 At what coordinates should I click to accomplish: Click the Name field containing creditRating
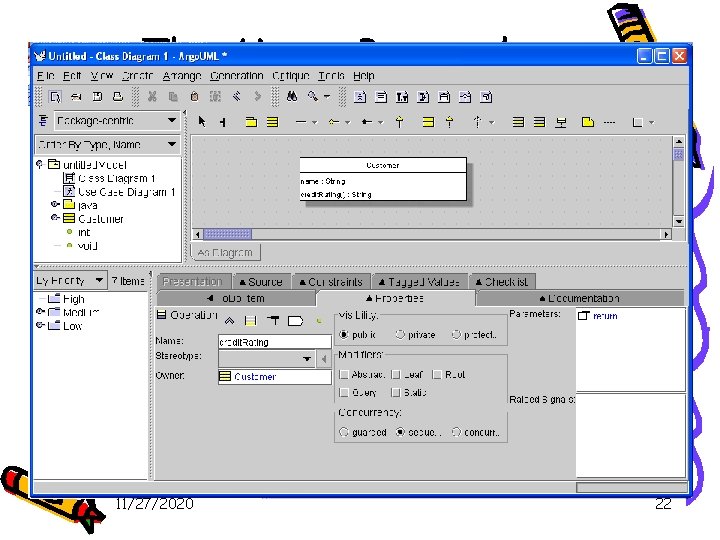tap(275, 342)
